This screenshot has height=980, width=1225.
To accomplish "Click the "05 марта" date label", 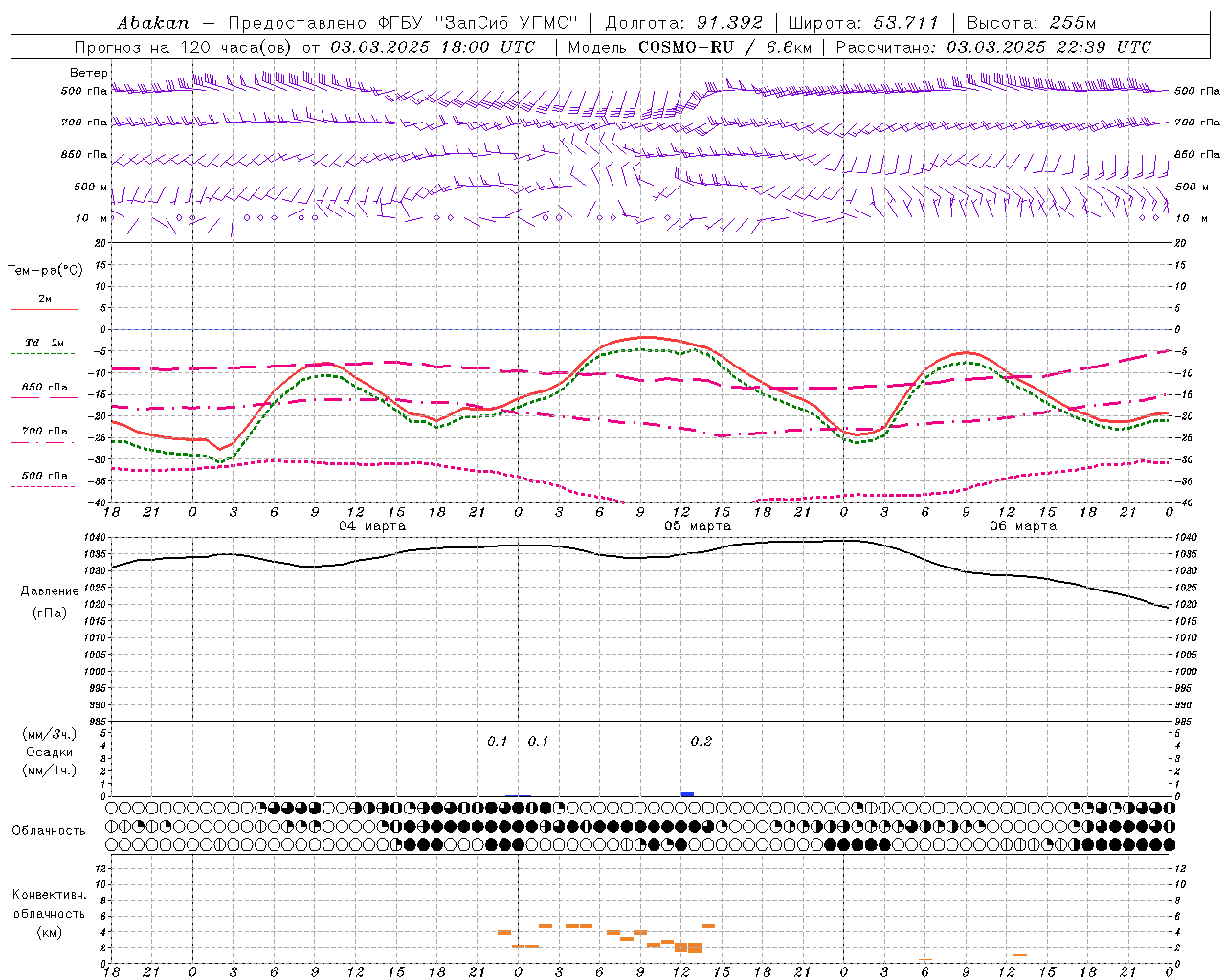I will tap(698, 526).
